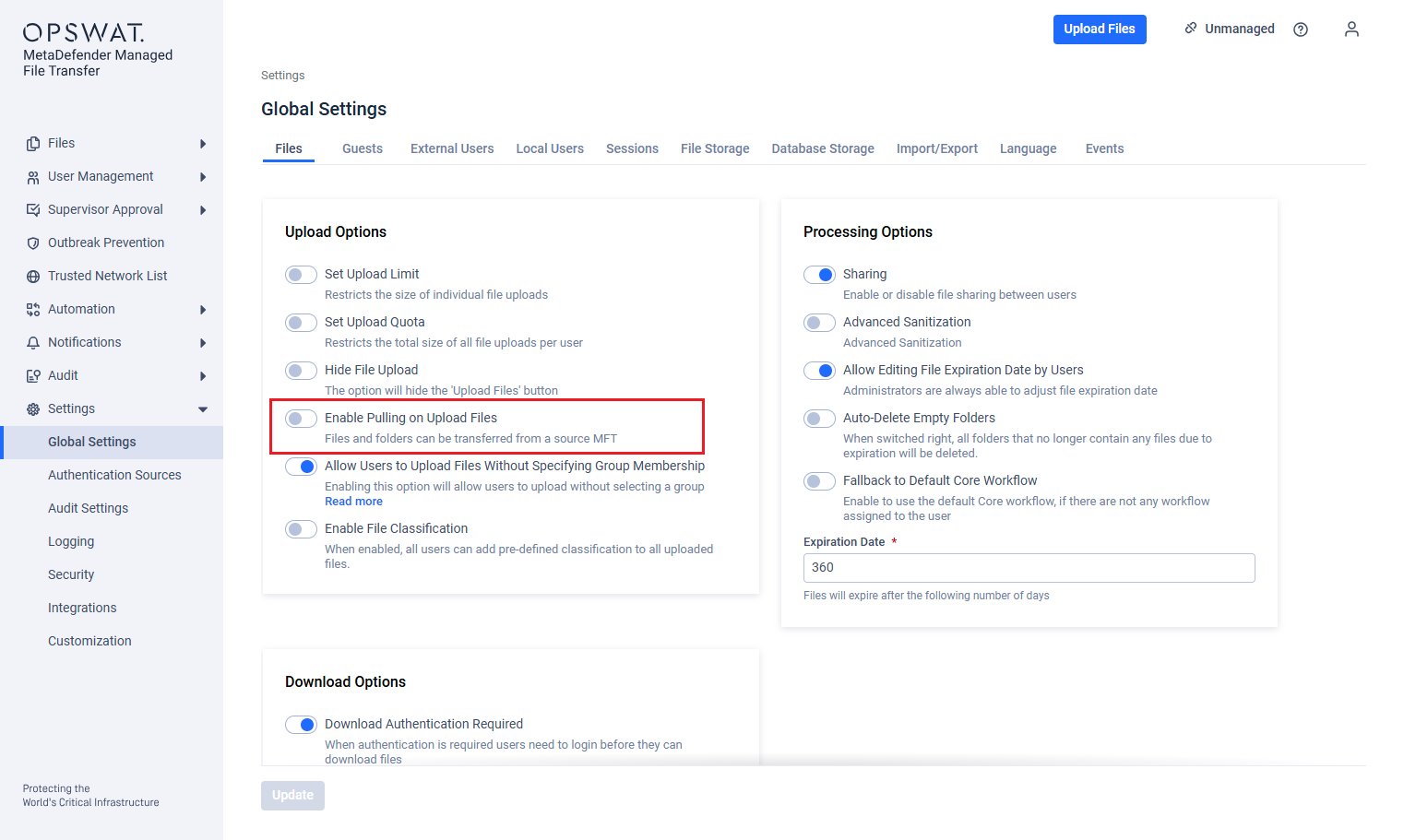The width and height of the screenshot is (1404, 840).
Task: Click the Expiration Date input field
Action: [1029, 568]
